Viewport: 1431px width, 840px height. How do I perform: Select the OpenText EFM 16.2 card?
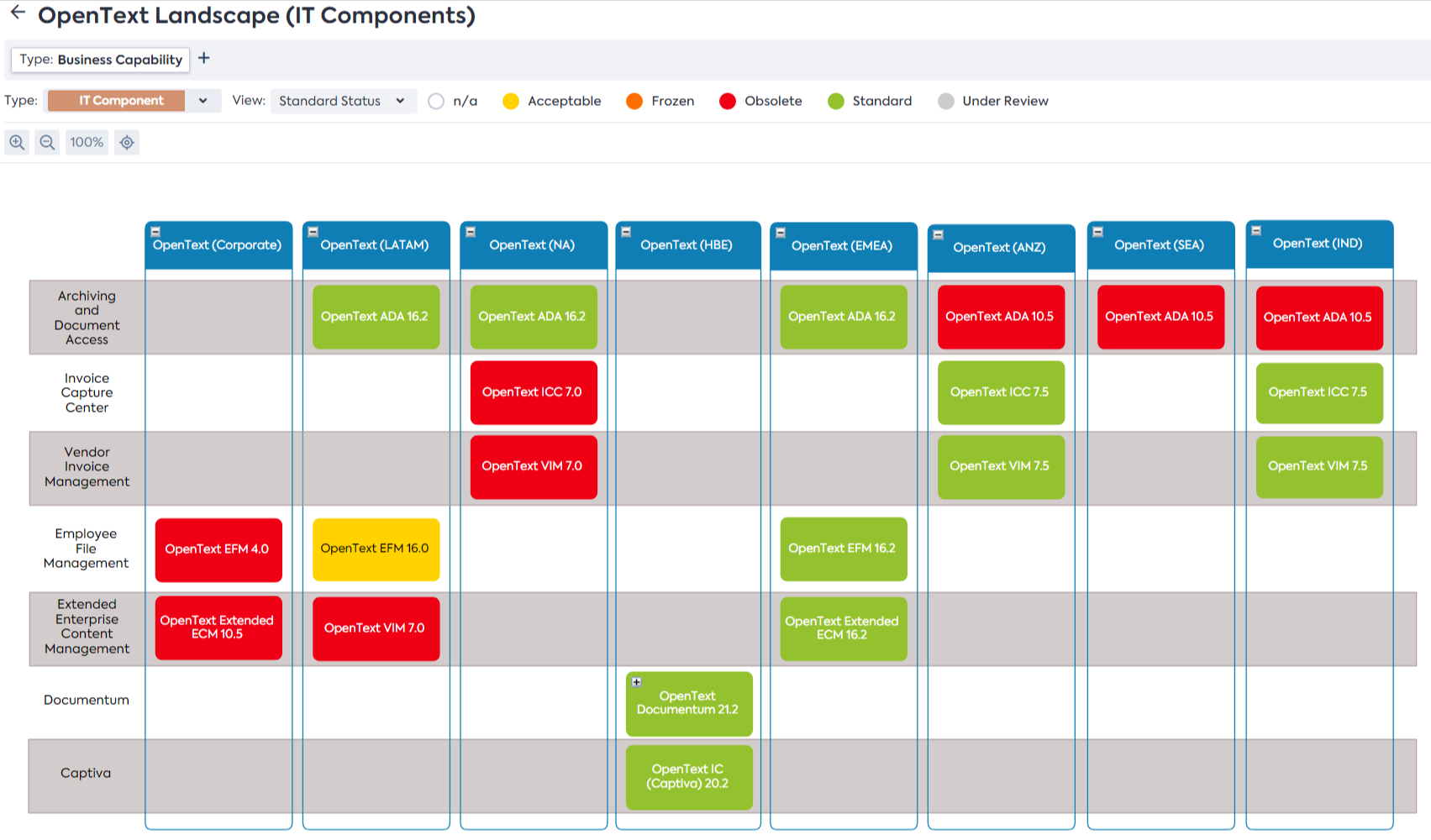click(x=844, y=549)
